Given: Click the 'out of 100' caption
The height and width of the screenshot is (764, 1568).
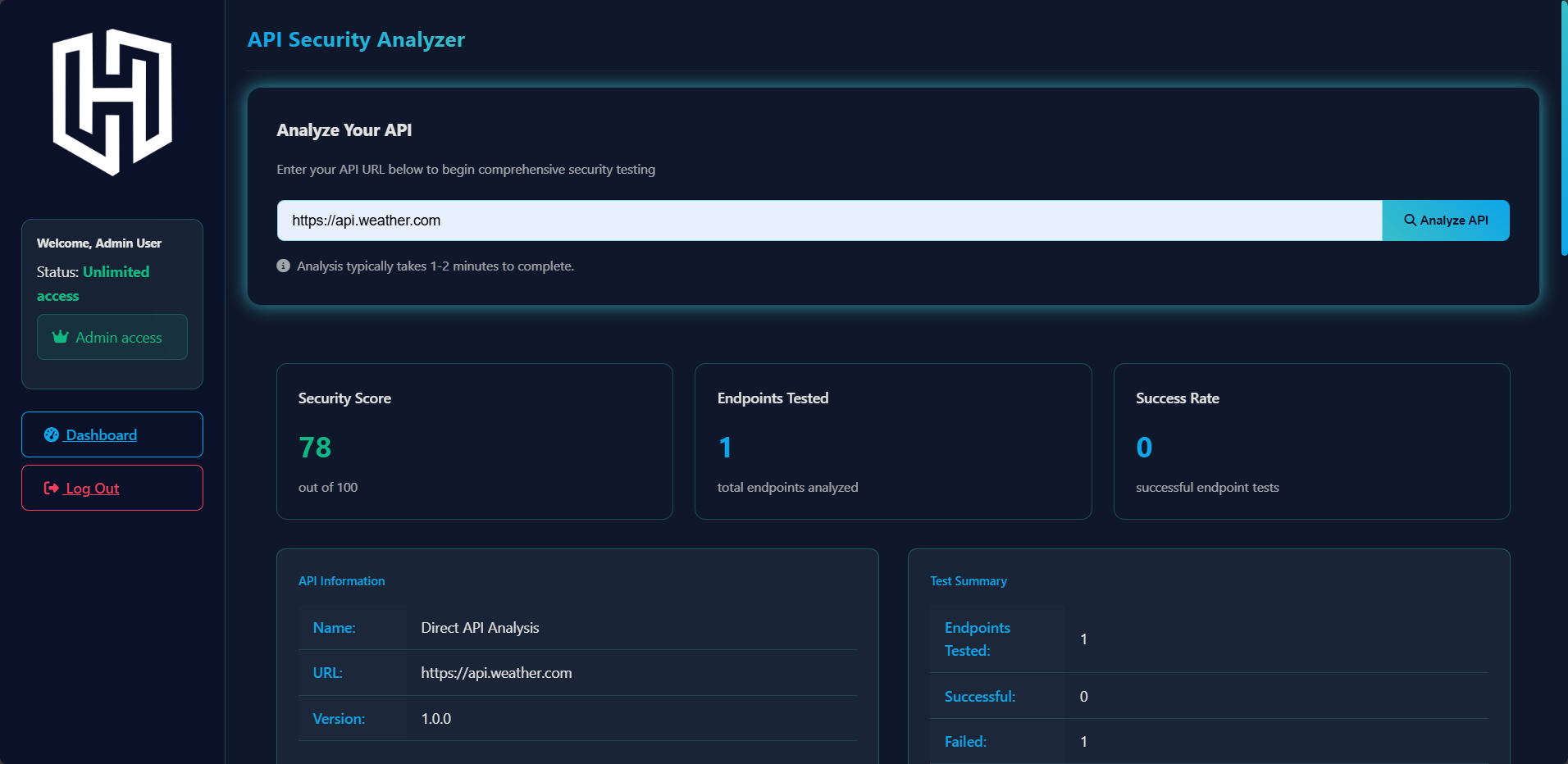Looking at the screenshot, I should click(328, 487).
